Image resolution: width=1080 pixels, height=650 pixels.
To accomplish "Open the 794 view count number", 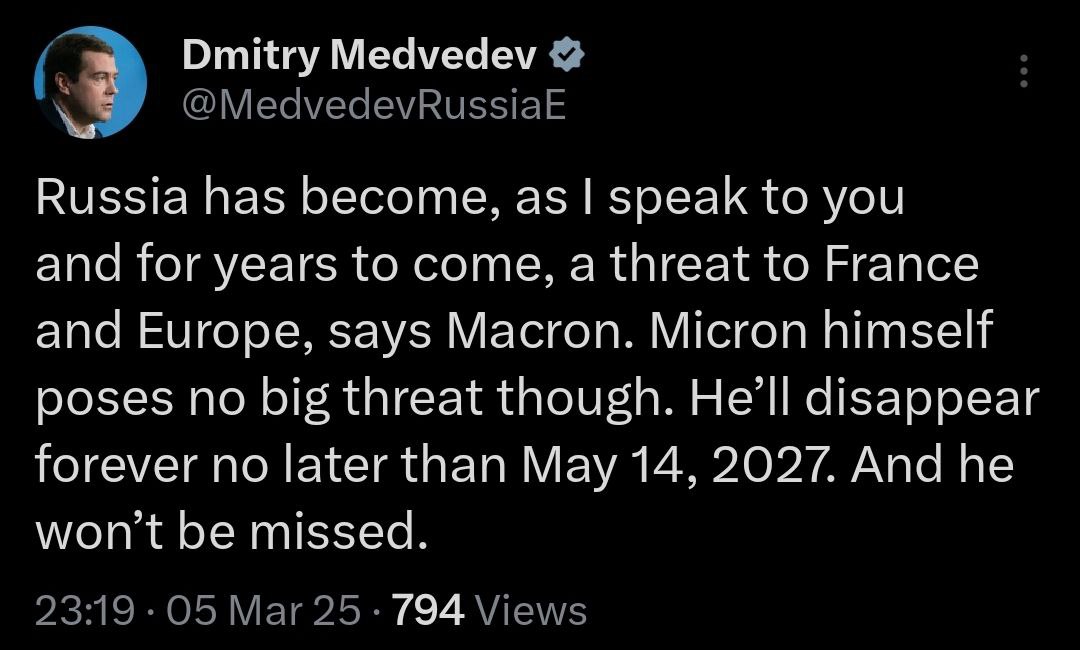I will point(429,609).
